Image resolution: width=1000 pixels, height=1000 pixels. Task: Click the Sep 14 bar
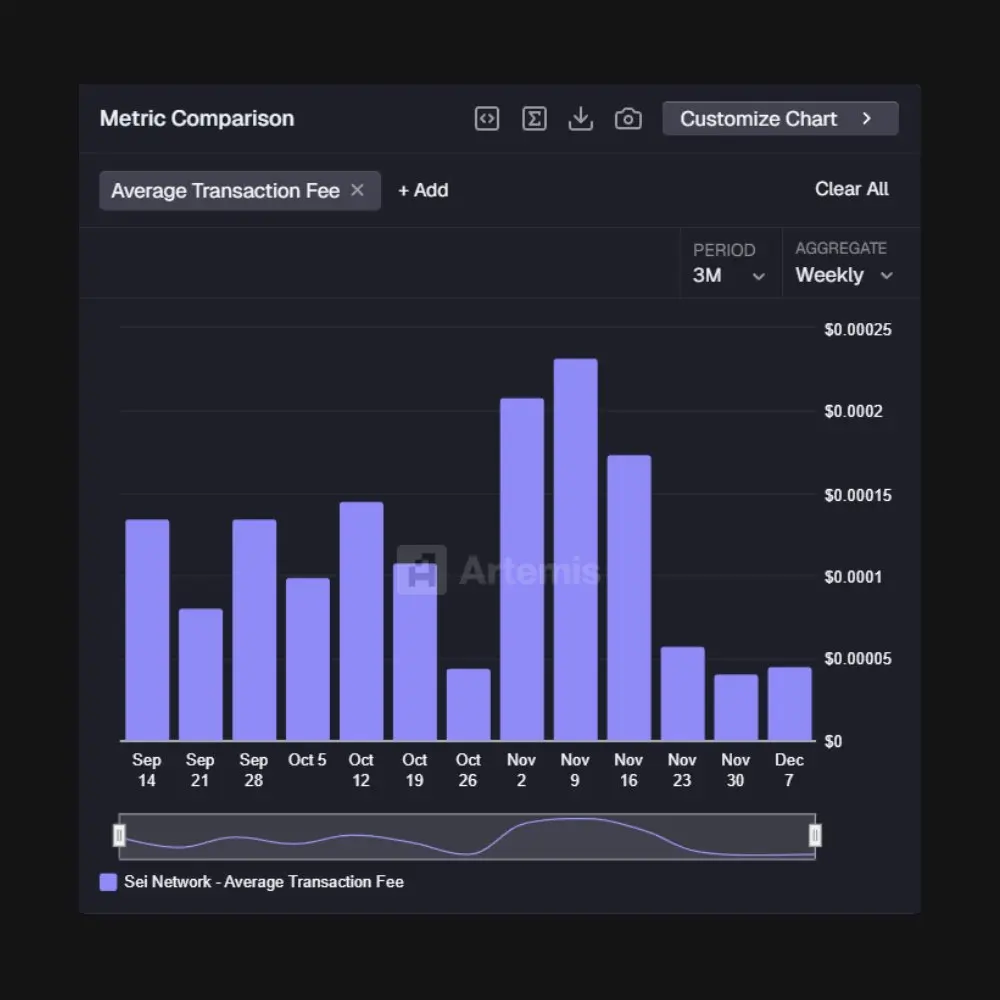[147, 629]
